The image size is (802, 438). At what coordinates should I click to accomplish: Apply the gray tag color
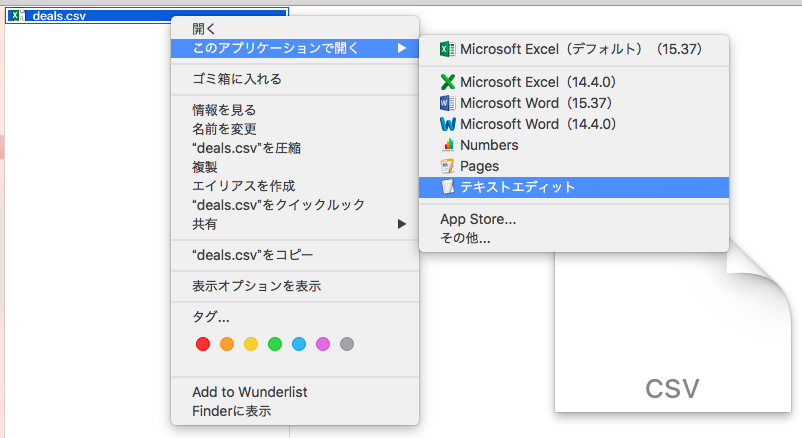click(x=347, y=344)
